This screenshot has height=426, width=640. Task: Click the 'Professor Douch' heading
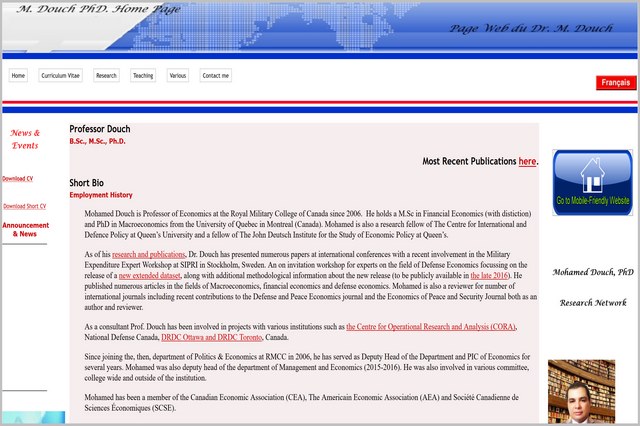(100, 129)
